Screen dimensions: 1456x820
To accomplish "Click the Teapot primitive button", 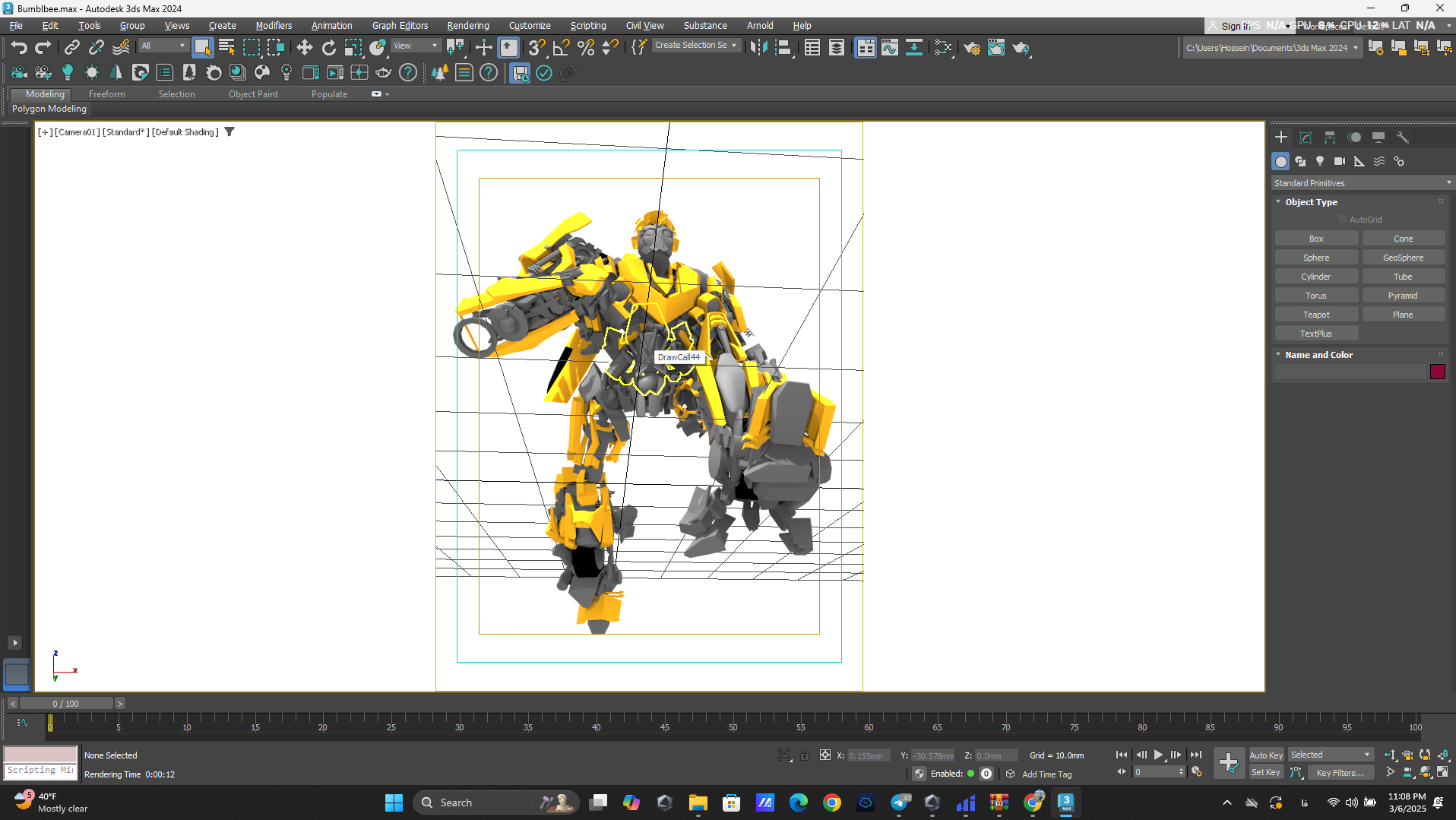I will pyautogui.click(x=1316, y=315).
